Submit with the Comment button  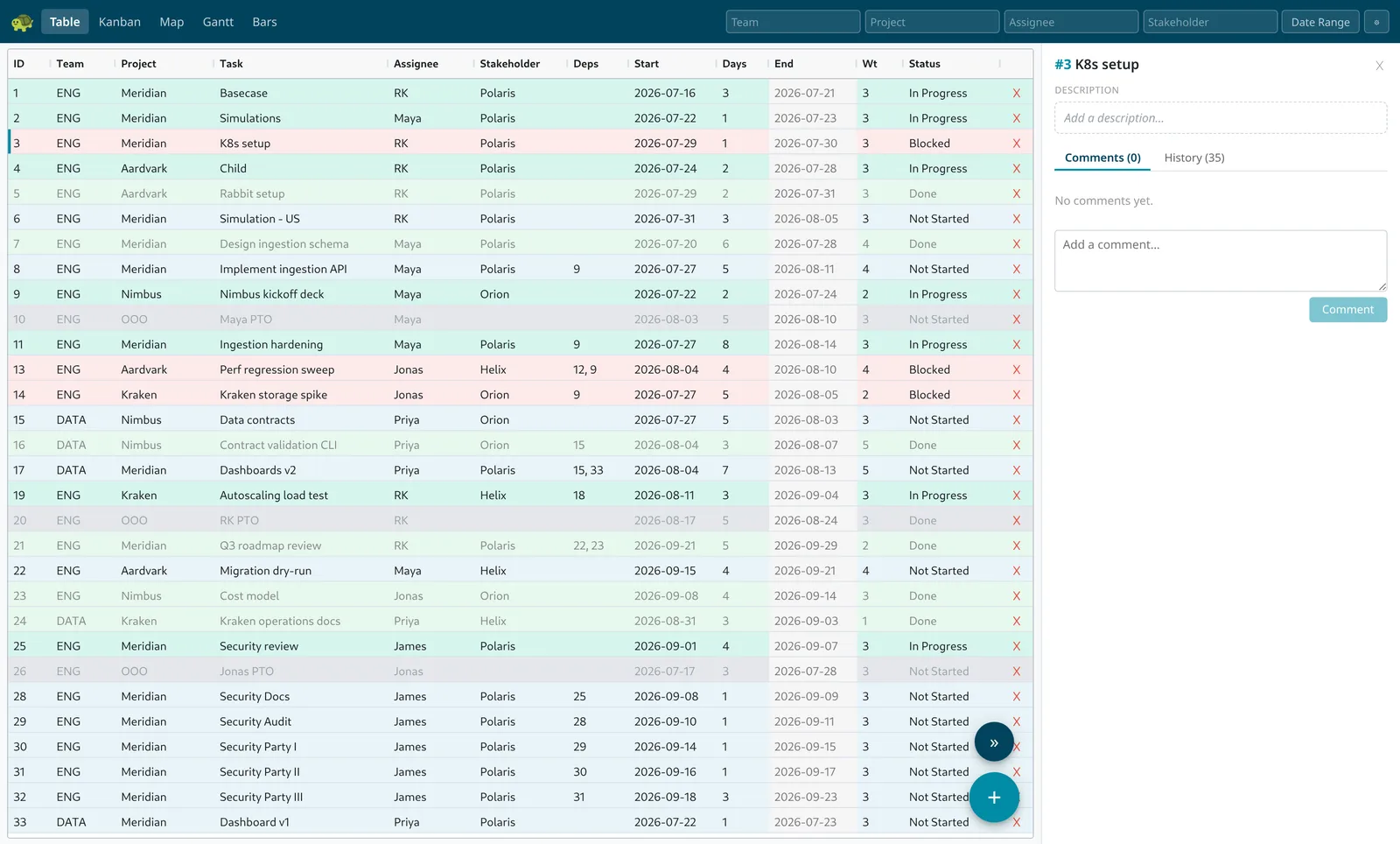1347,310
